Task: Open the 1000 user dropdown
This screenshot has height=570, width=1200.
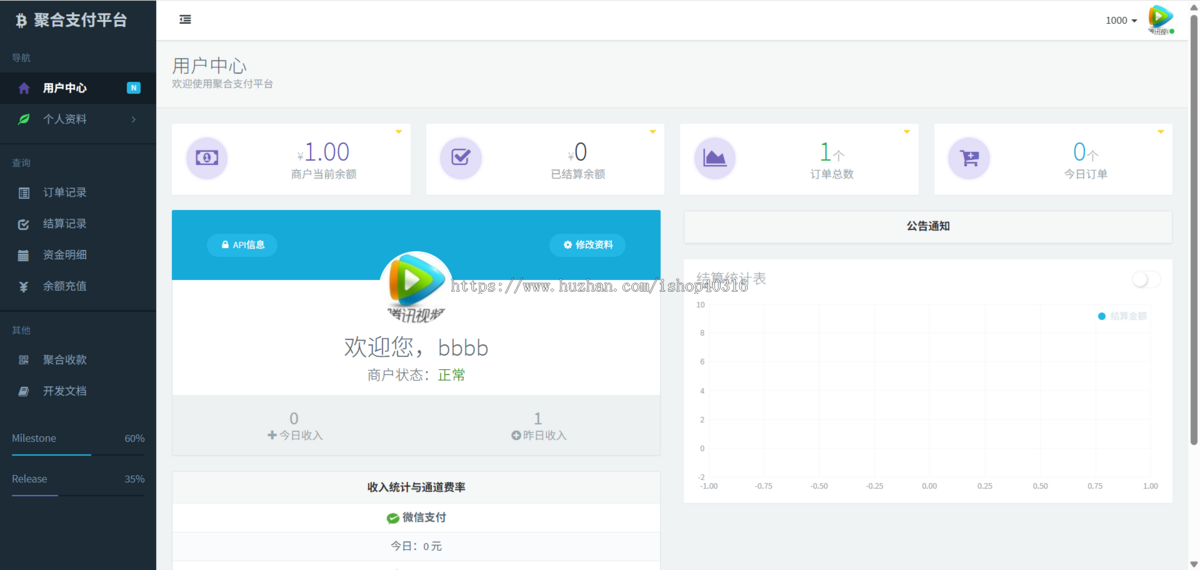Action: click(1121, 20)
